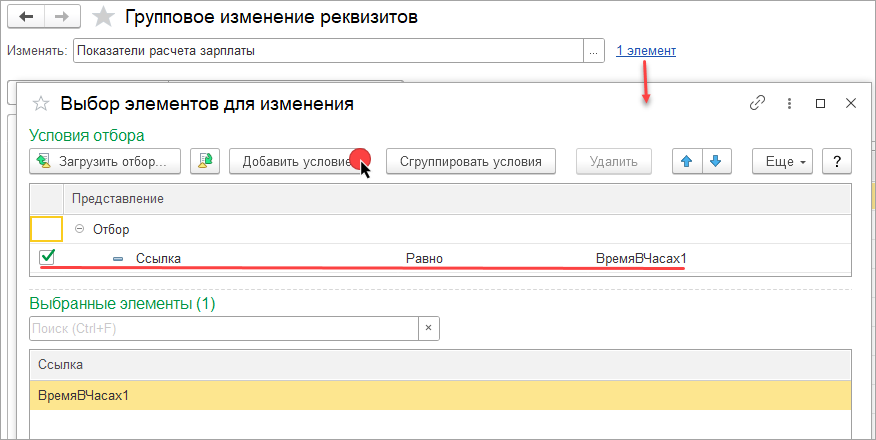
Task: Click the Изменять field with Показатели расчета зарплаты
Action: pyautogui.click(x=328, y=51)
